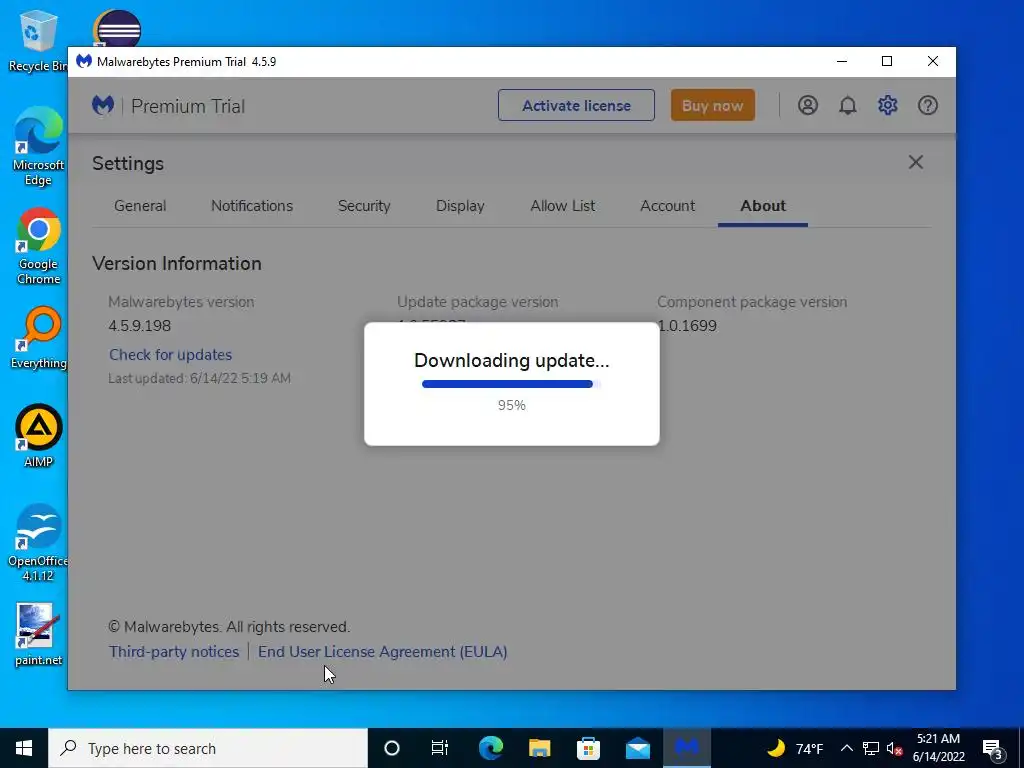Click the taskbar search box
Viewport: 1024px width, 768px height.
(x=208, y=748)
